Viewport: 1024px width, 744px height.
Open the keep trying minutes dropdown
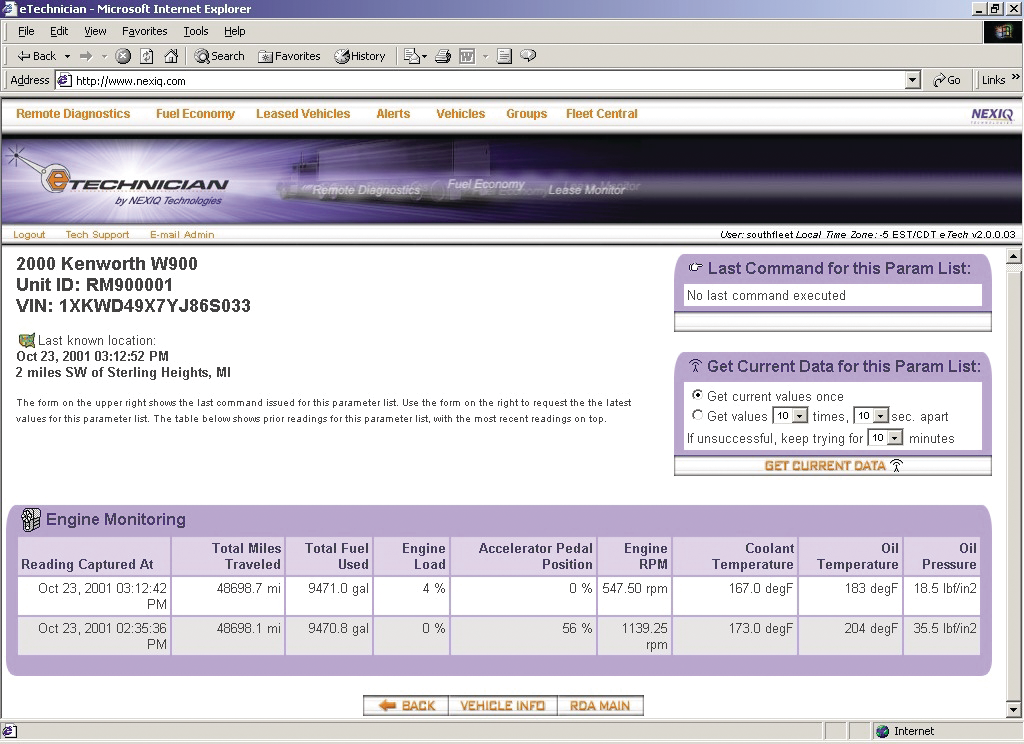[896, 438]
